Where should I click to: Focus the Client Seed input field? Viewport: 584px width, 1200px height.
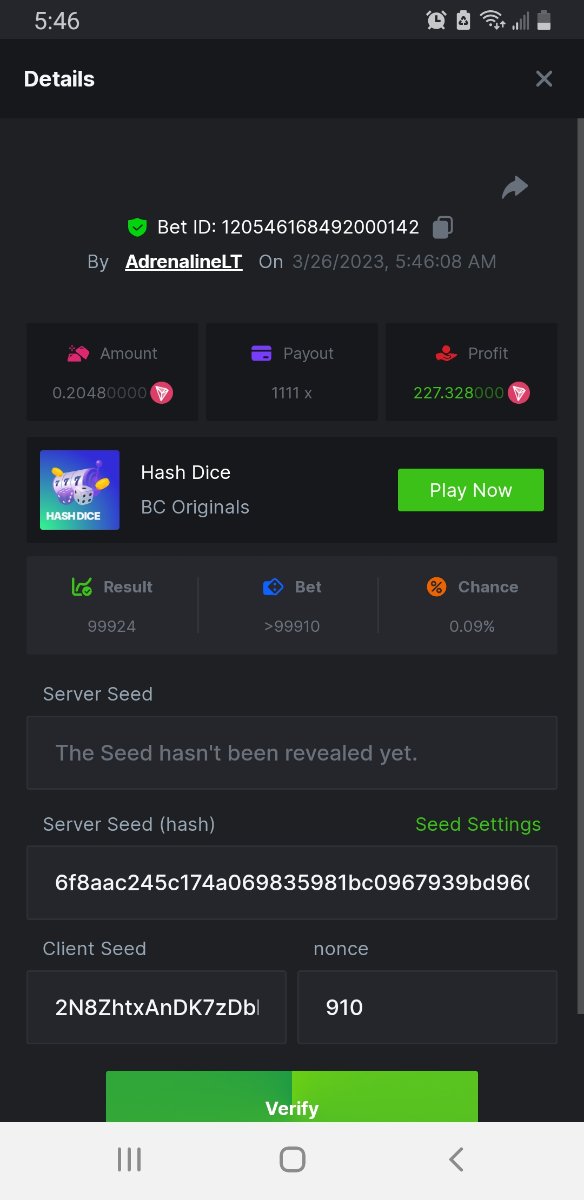[156, 1007]
